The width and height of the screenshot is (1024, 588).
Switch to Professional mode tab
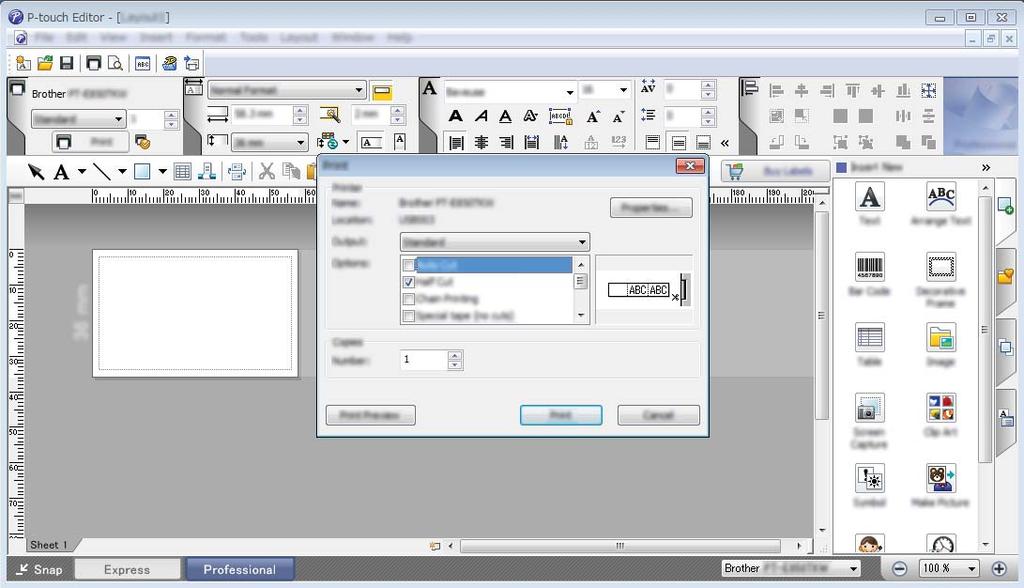pyautogui.click(x=240, y=569)
